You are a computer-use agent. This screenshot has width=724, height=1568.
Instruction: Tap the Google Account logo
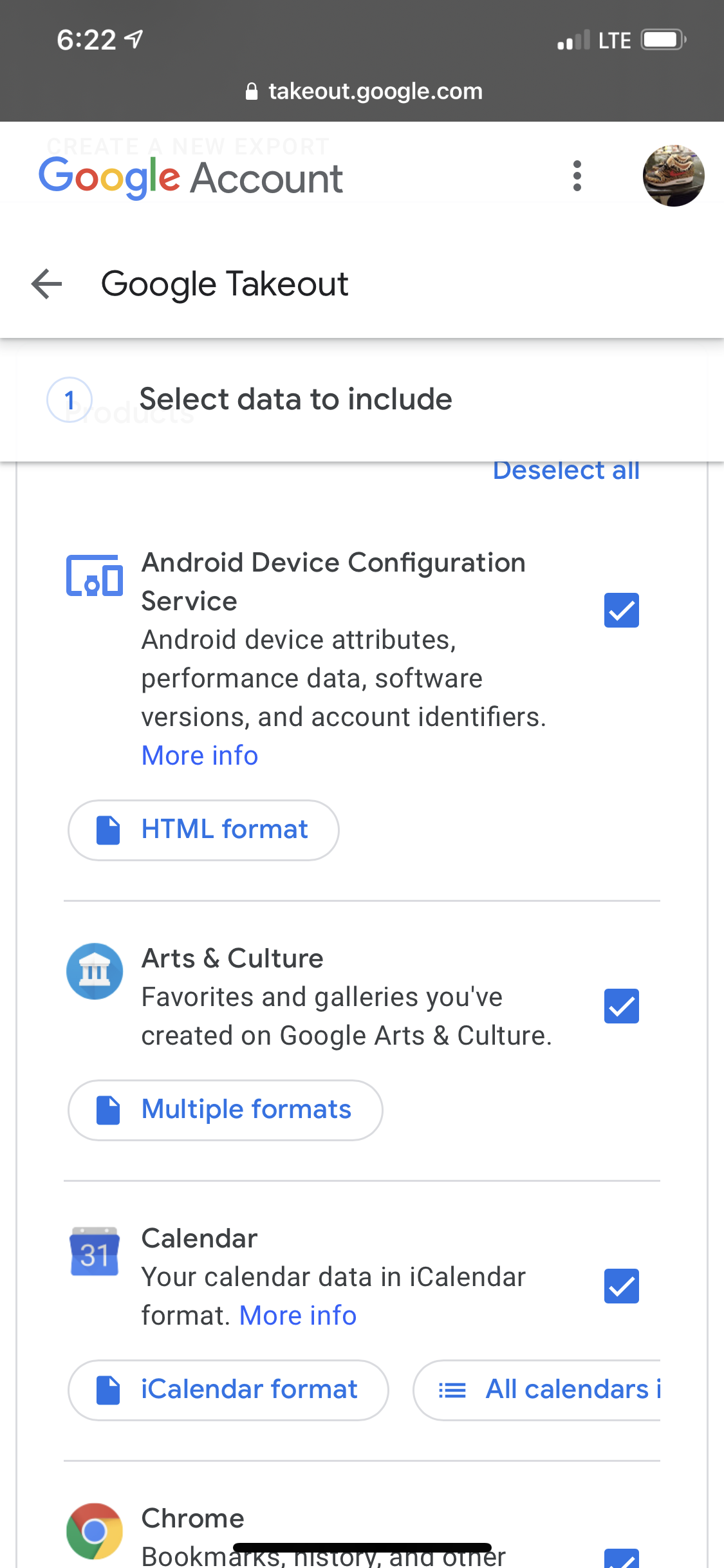tap(190, 178)
